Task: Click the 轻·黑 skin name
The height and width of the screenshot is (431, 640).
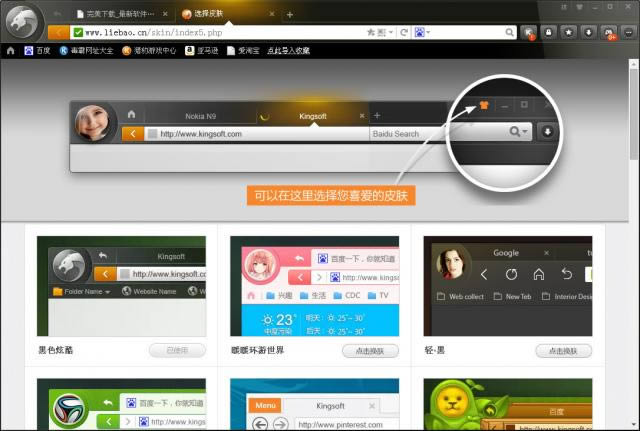Action: [x=435, y=350]
